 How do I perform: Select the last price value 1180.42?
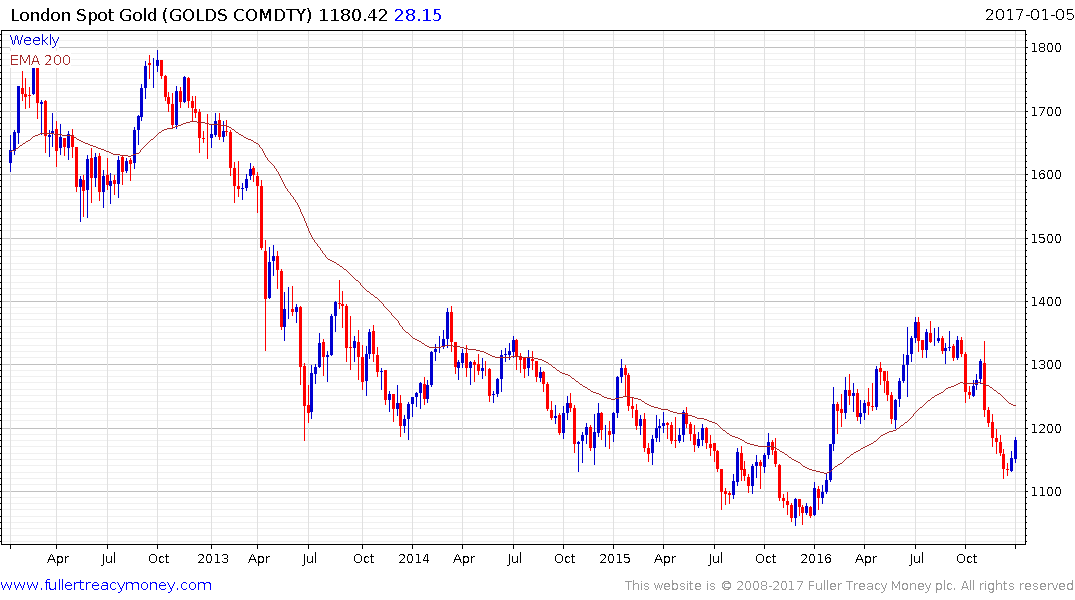coord(353,15)
